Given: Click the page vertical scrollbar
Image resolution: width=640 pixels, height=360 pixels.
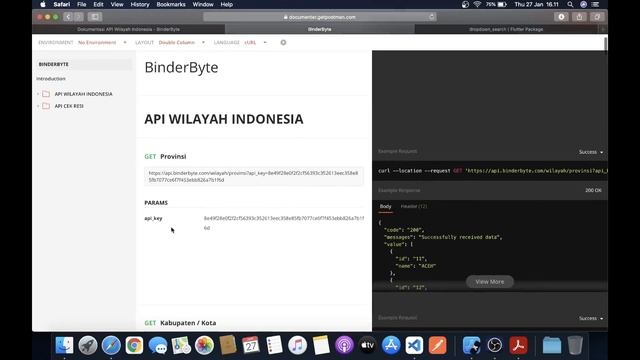Looking at the screenshot, I should point(605,44).
